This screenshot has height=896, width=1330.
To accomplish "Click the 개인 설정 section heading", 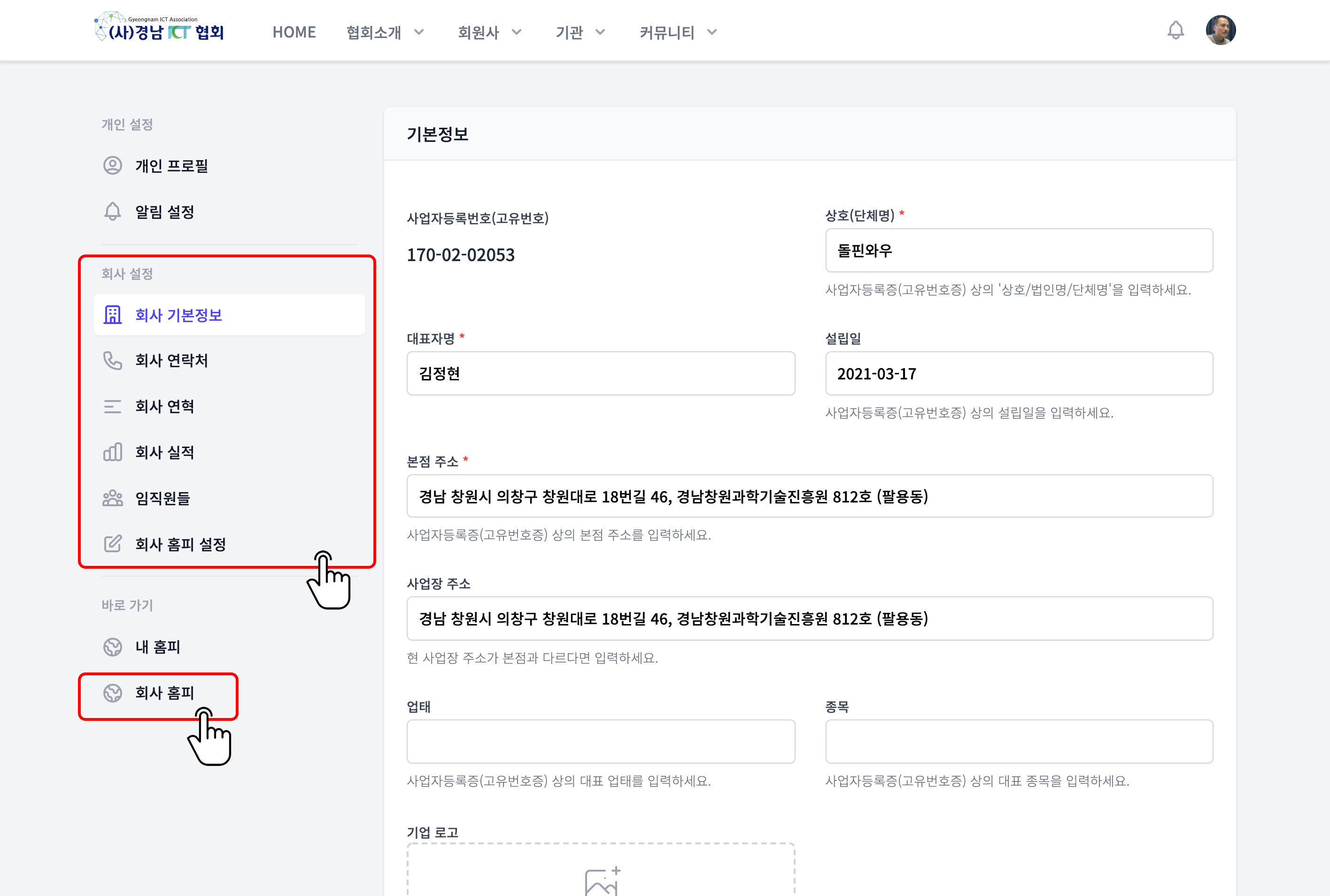I will pyautogui.click(x=127, y=124).
